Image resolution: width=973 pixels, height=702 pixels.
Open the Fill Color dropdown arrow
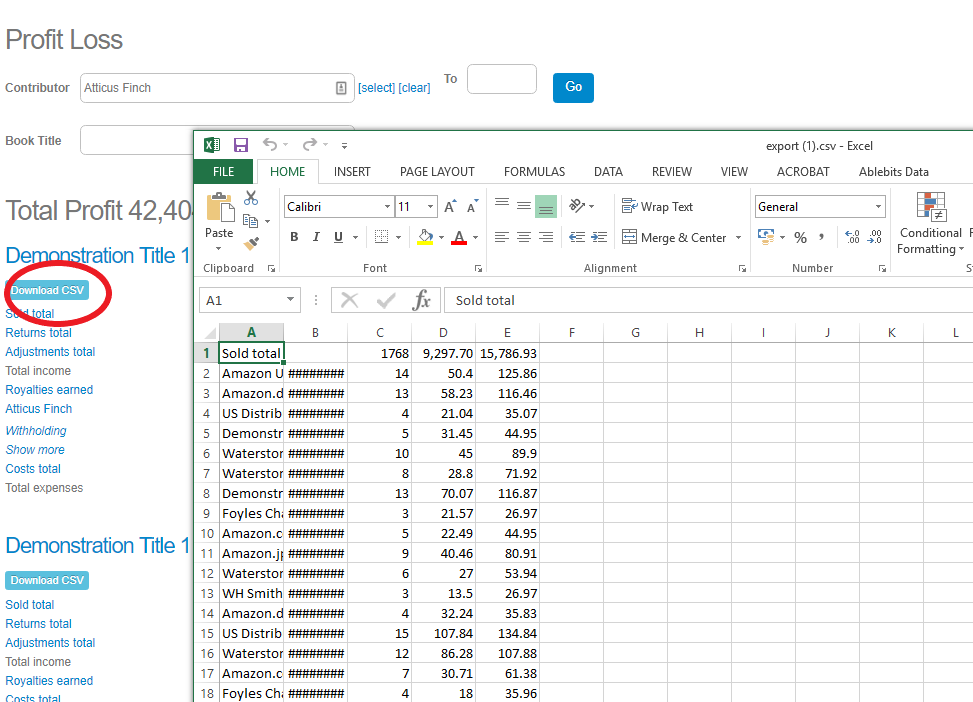pyautogui.click(x=441, y=237)
